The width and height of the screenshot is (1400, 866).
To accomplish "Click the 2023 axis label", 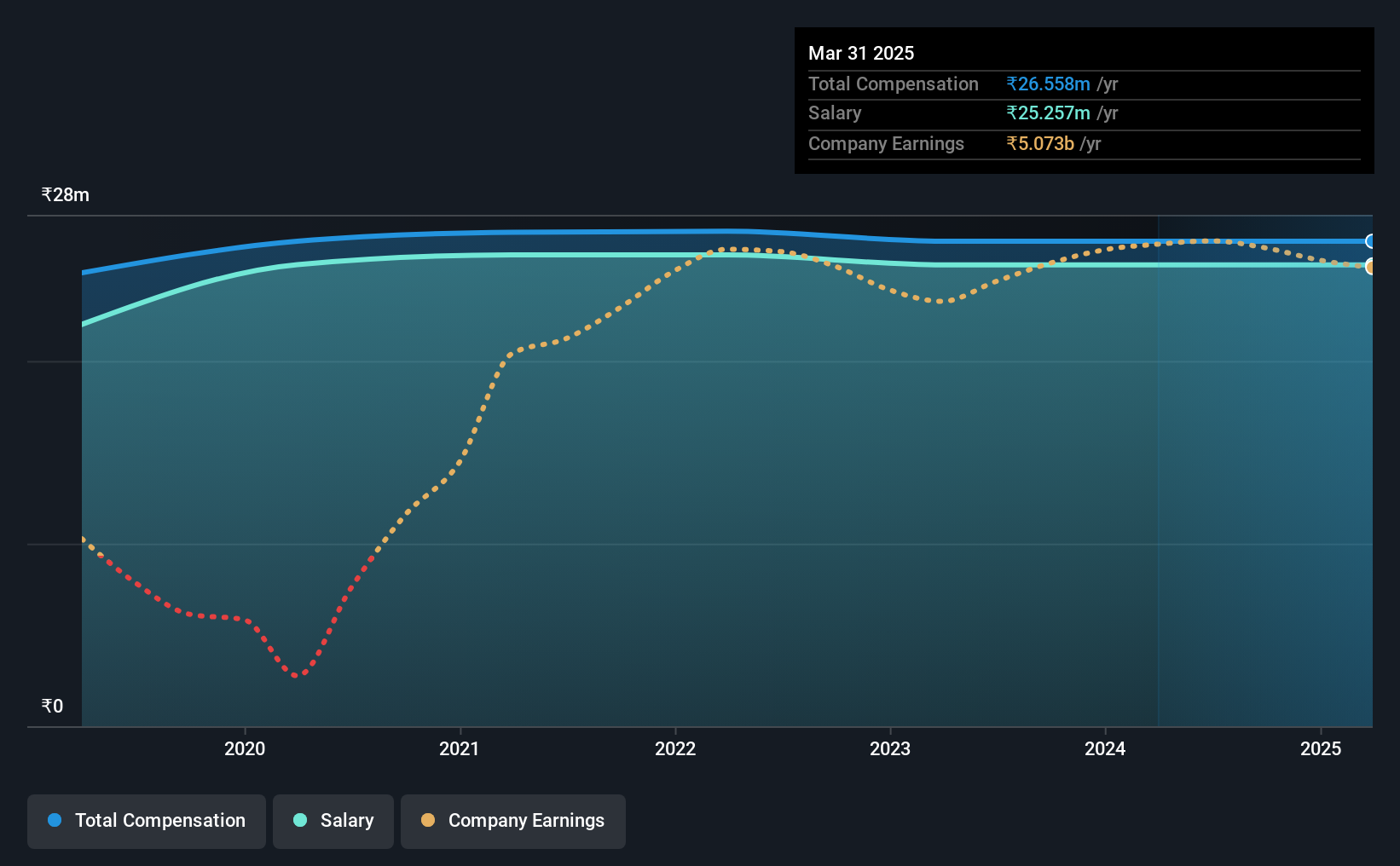I will coord(890,748).
